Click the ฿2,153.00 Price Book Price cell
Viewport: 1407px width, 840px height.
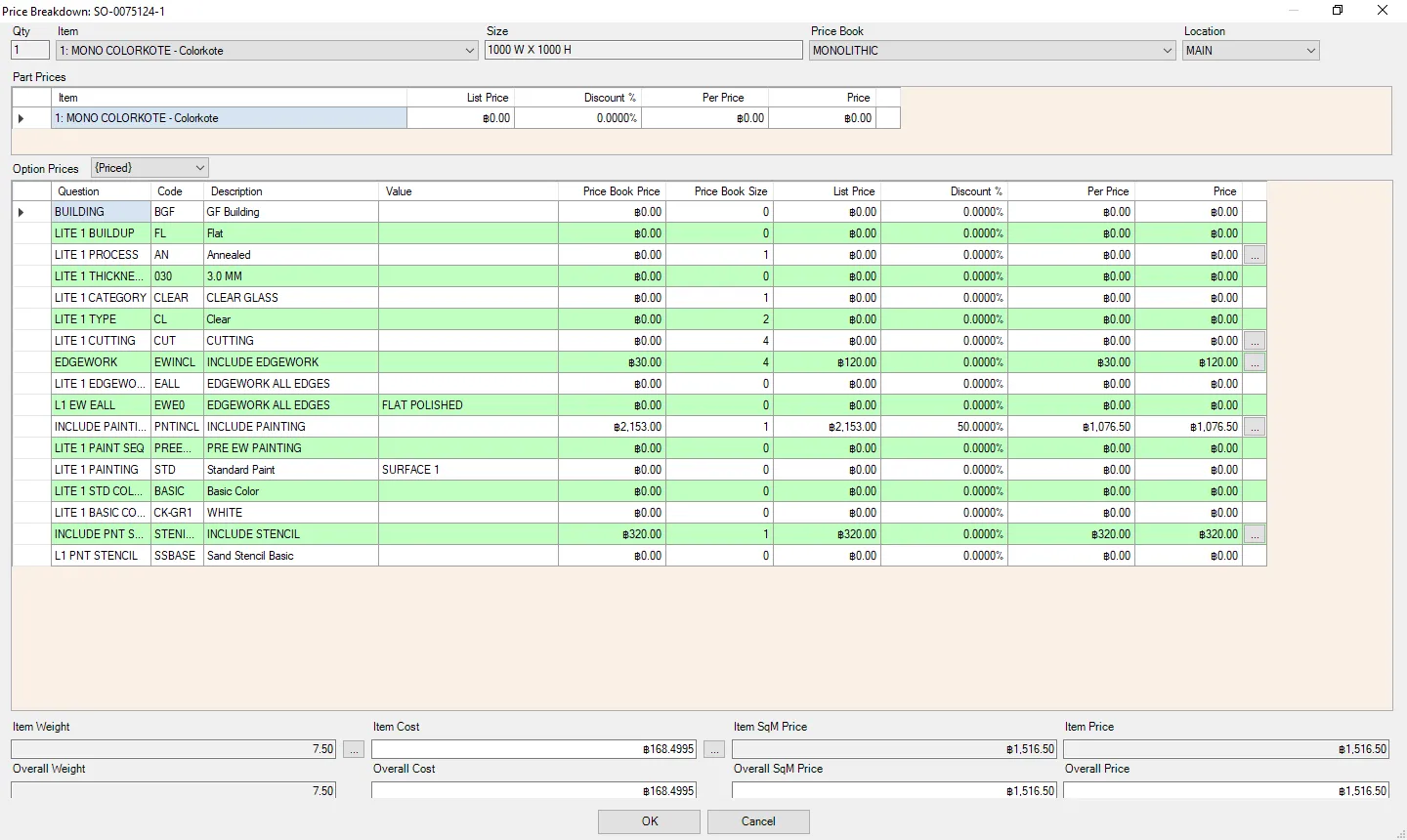tap(613, 427)
